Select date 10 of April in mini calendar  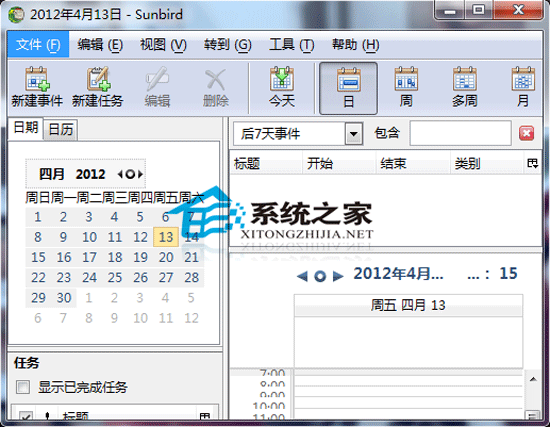[89, 237]
